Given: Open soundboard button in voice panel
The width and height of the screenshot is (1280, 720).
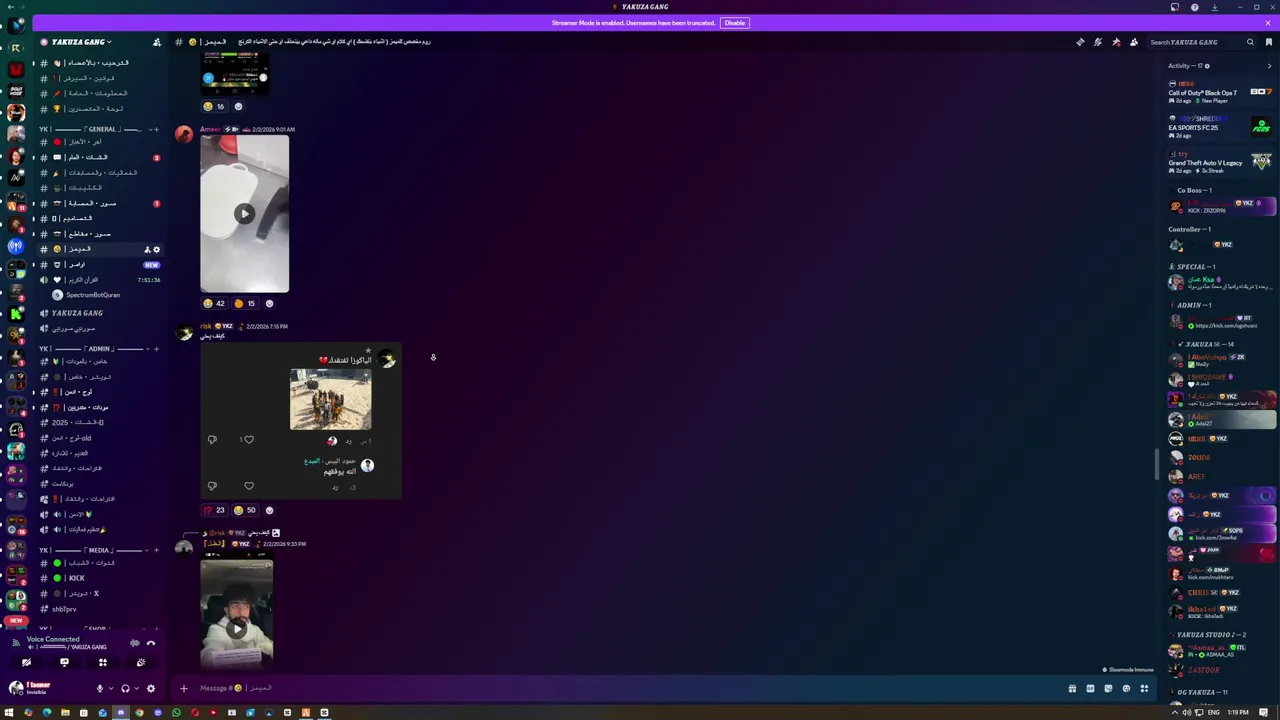Looking at the screenshot, I should [x=141, y=662].
